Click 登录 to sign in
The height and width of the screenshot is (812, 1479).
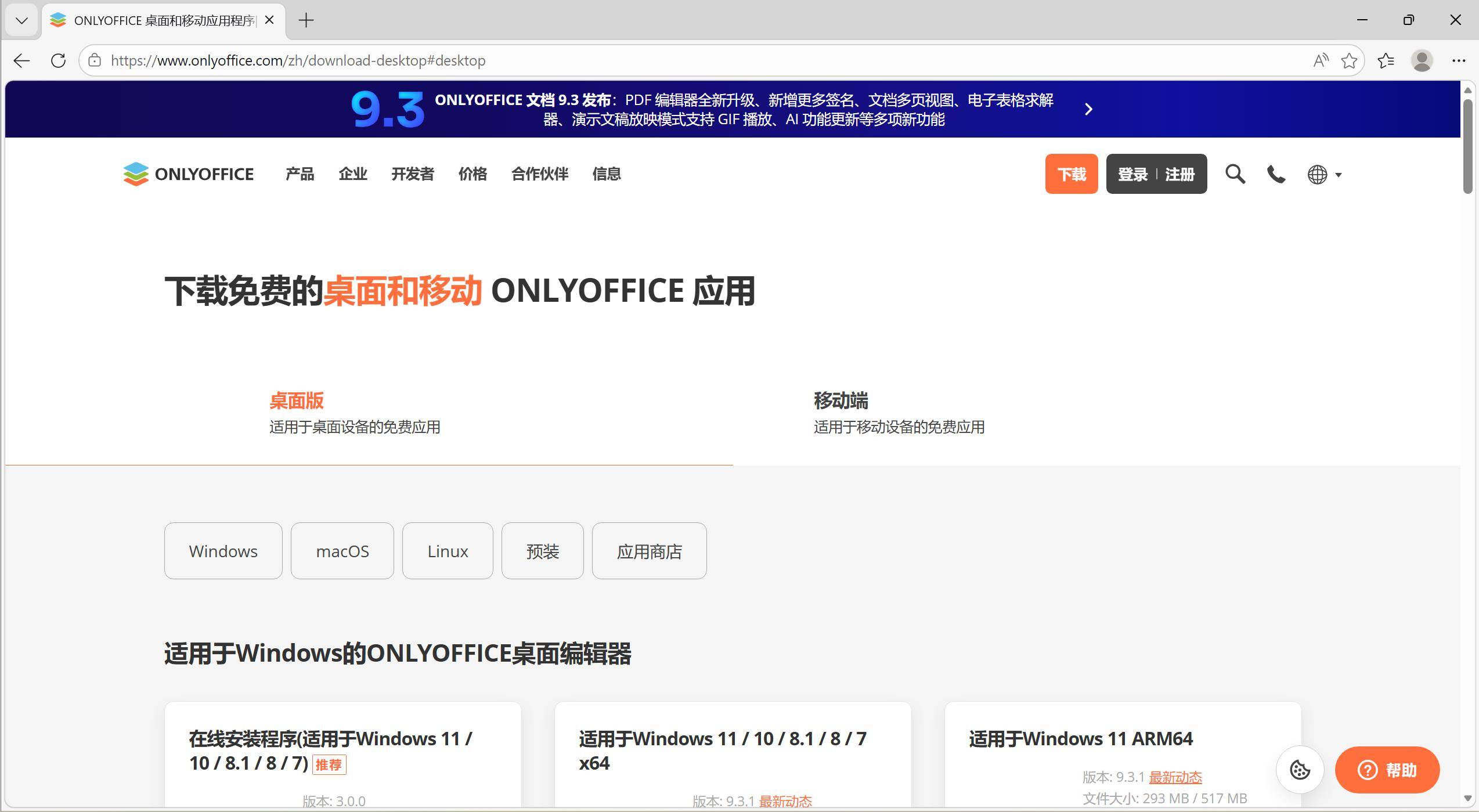[x=1132, y=174]
